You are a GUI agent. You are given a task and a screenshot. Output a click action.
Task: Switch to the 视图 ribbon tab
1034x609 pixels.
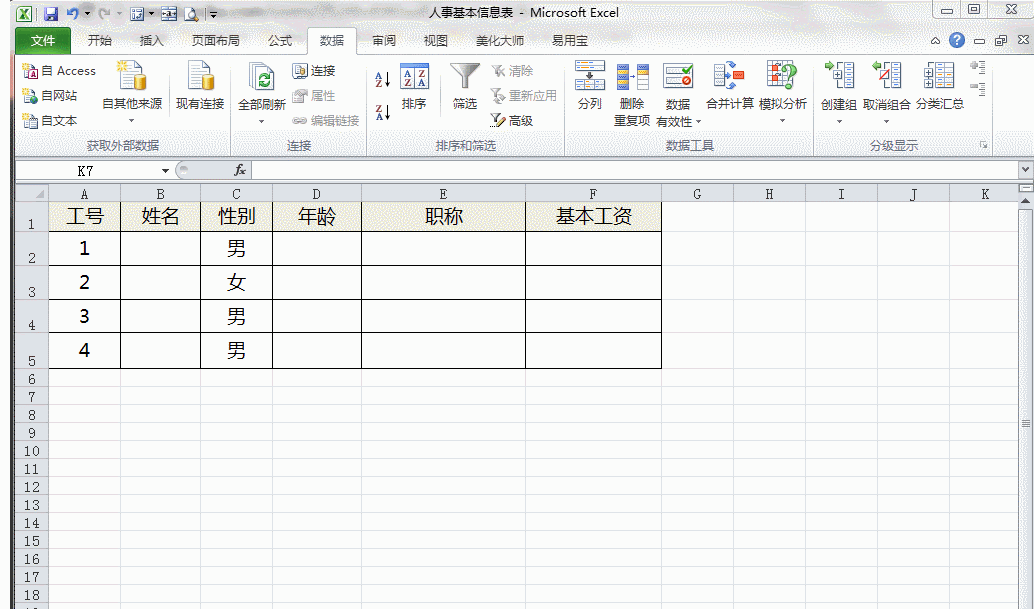(x=435, y=41)
